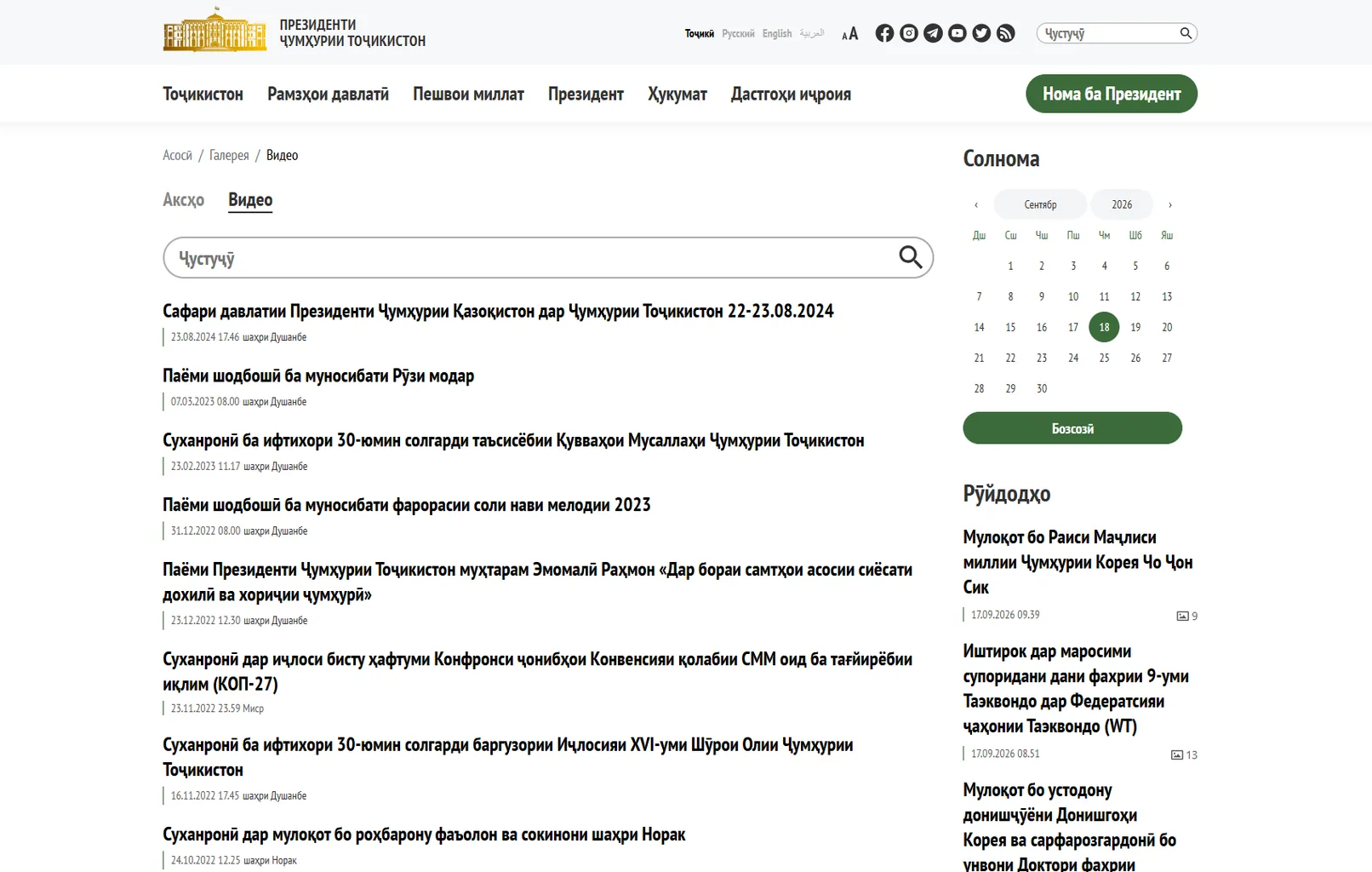Open the RSS feed icon

pos(1006,33)
